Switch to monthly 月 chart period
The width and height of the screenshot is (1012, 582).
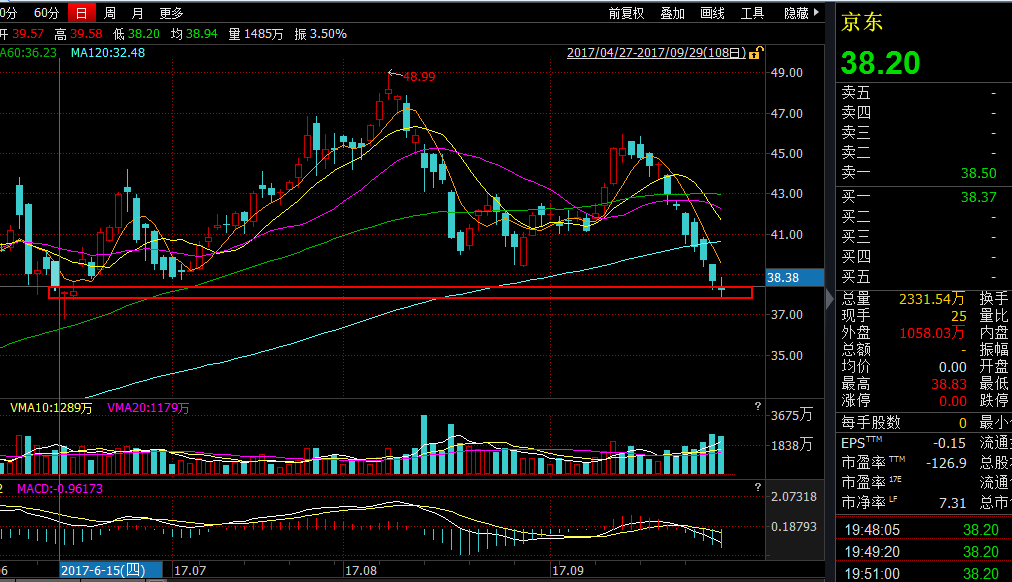(137, 13)
